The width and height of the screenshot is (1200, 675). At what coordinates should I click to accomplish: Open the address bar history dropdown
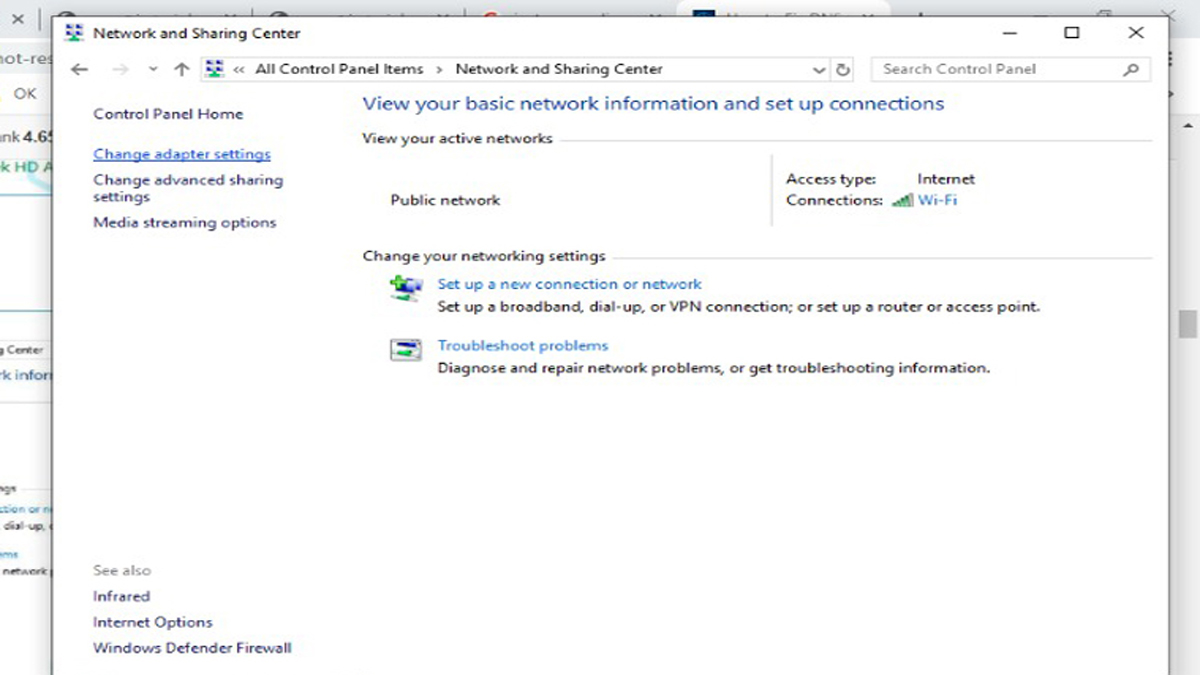point(820,69)
